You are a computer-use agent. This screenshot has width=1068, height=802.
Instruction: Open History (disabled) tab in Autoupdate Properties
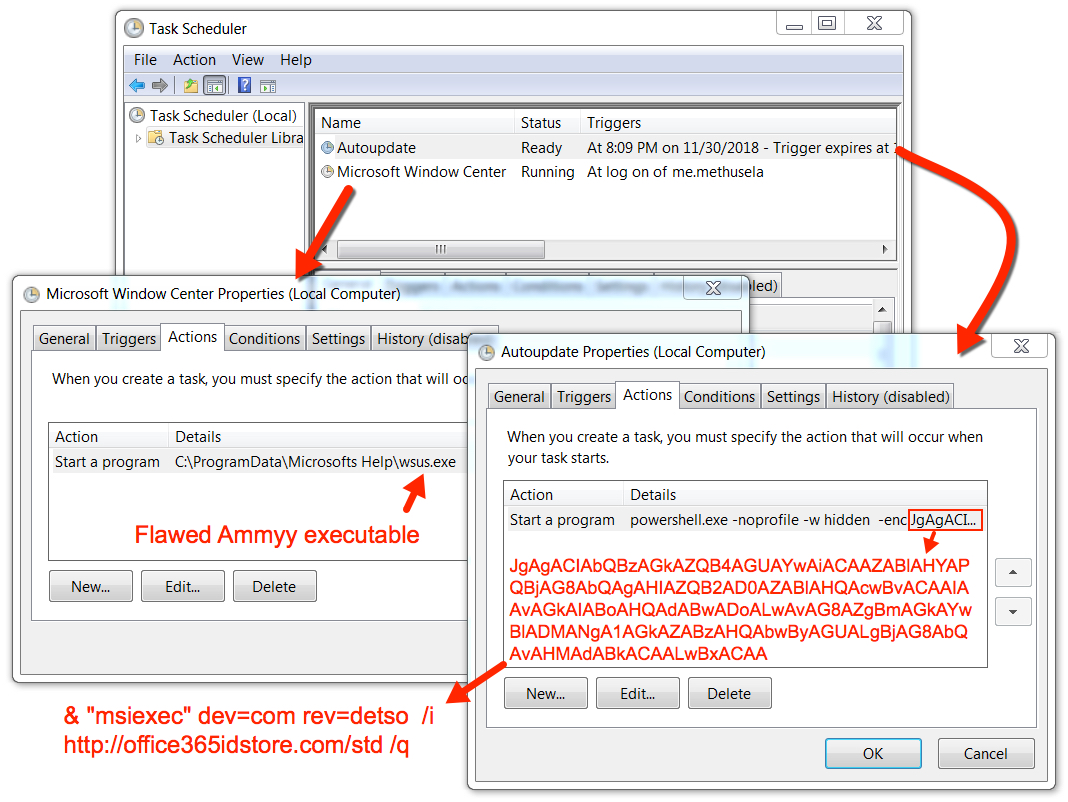coord(890,397)
